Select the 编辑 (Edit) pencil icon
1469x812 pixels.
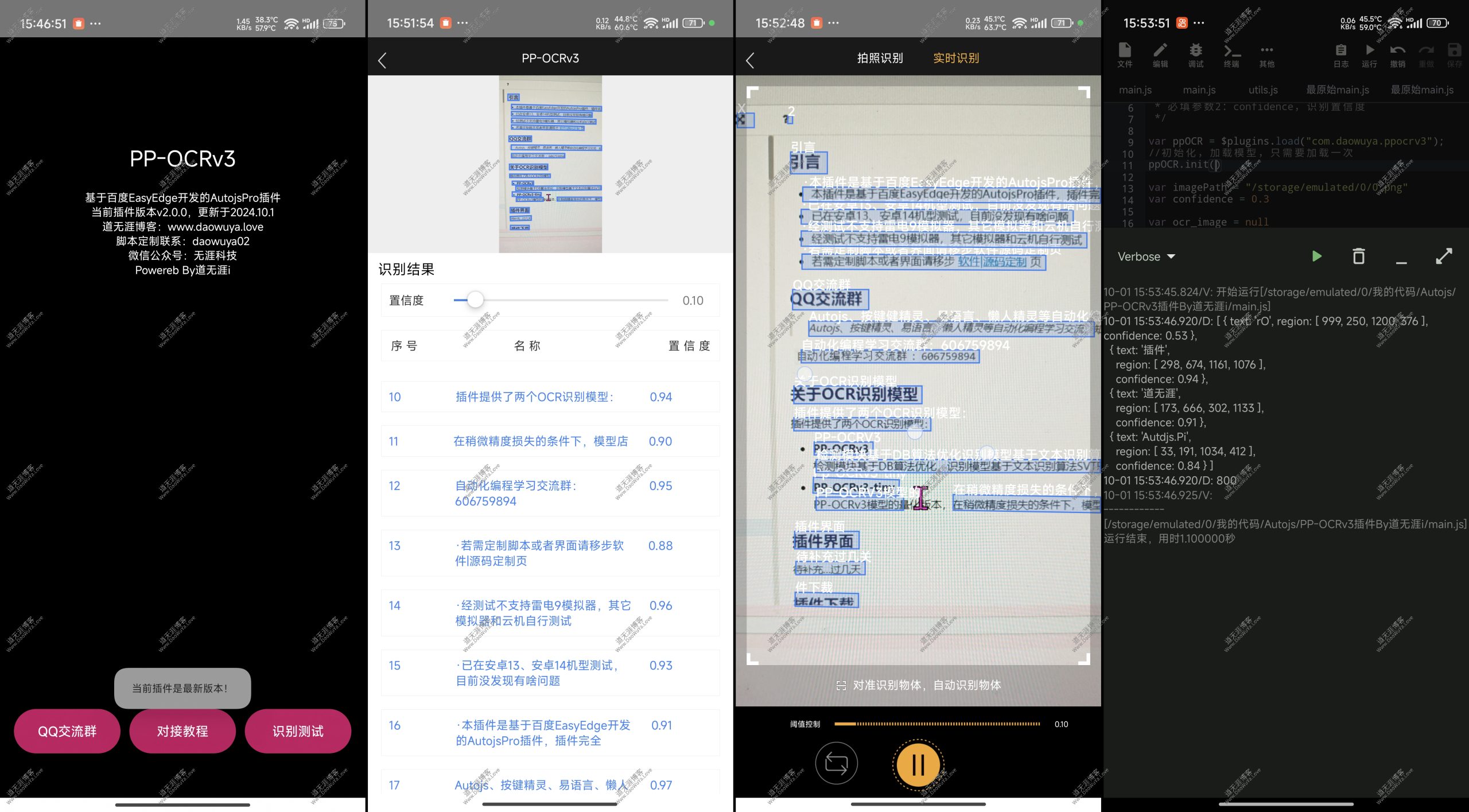(1160, 55)
